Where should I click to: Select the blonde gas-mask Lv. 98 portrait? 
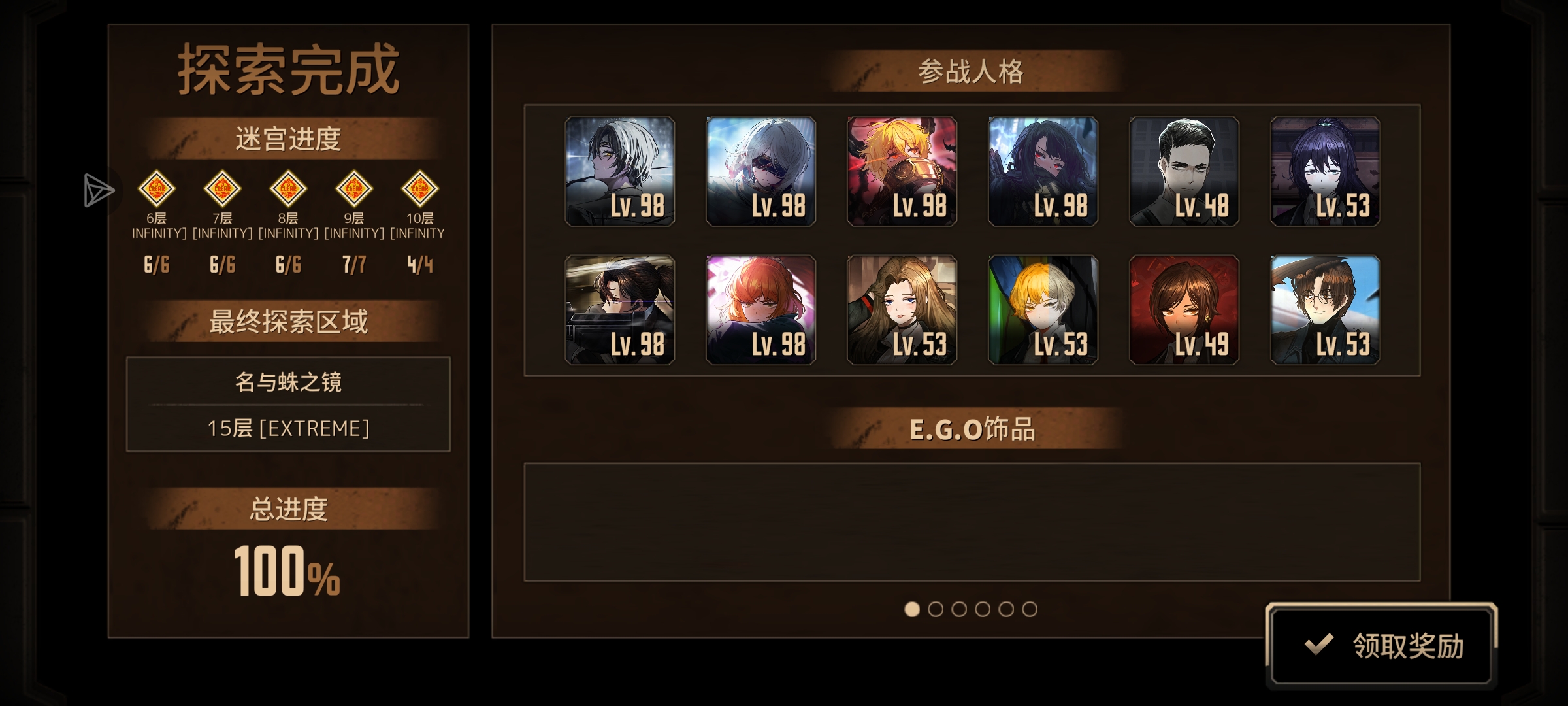(902, 171)
